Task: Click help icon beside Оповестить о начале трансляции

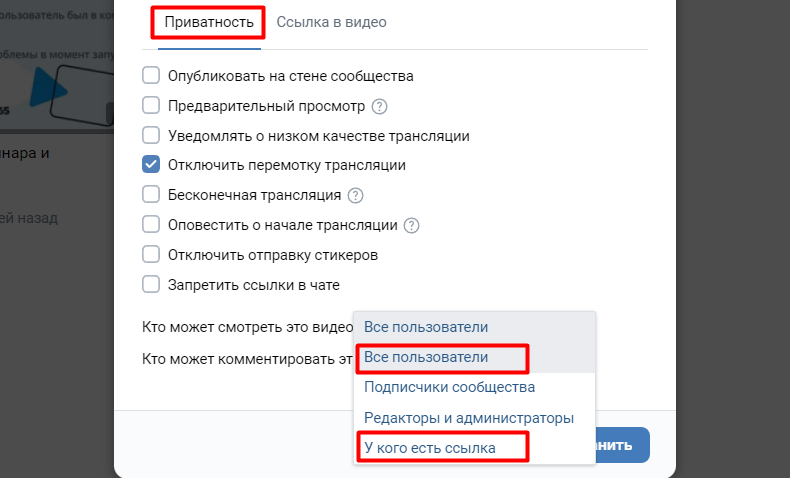Action: [411, 226]
